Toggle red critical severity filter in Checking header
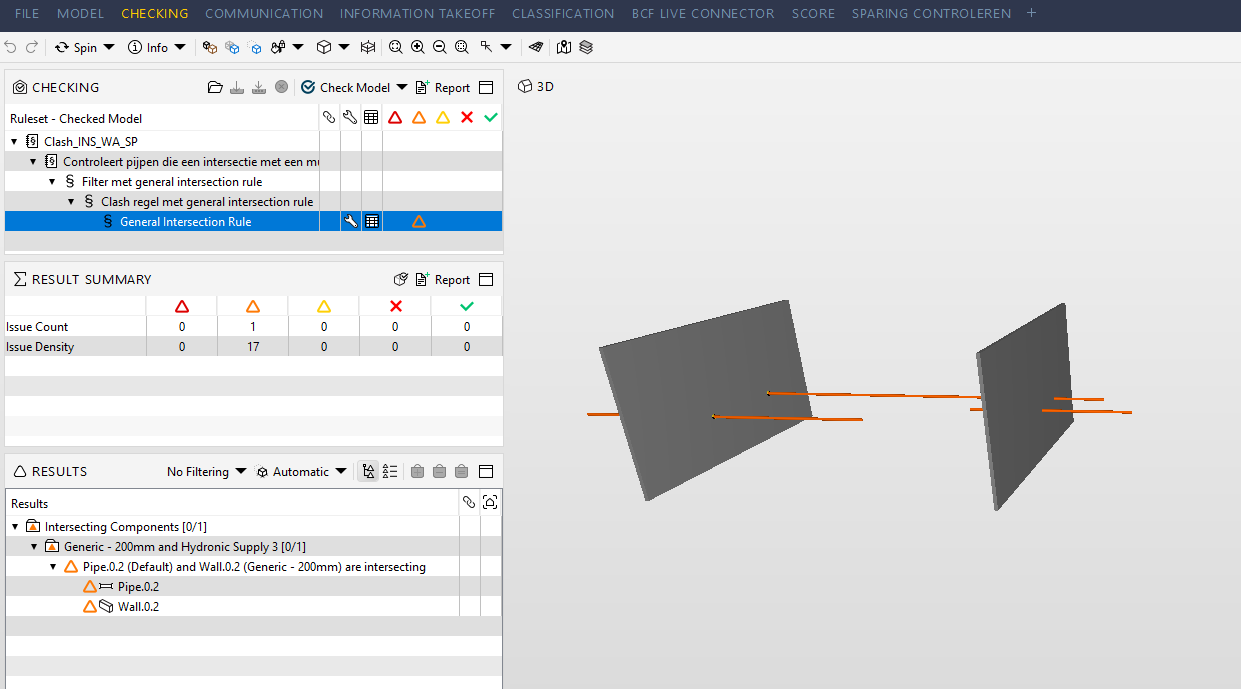The width and height of the screenshot is (1241, 689). coord(395,117)
